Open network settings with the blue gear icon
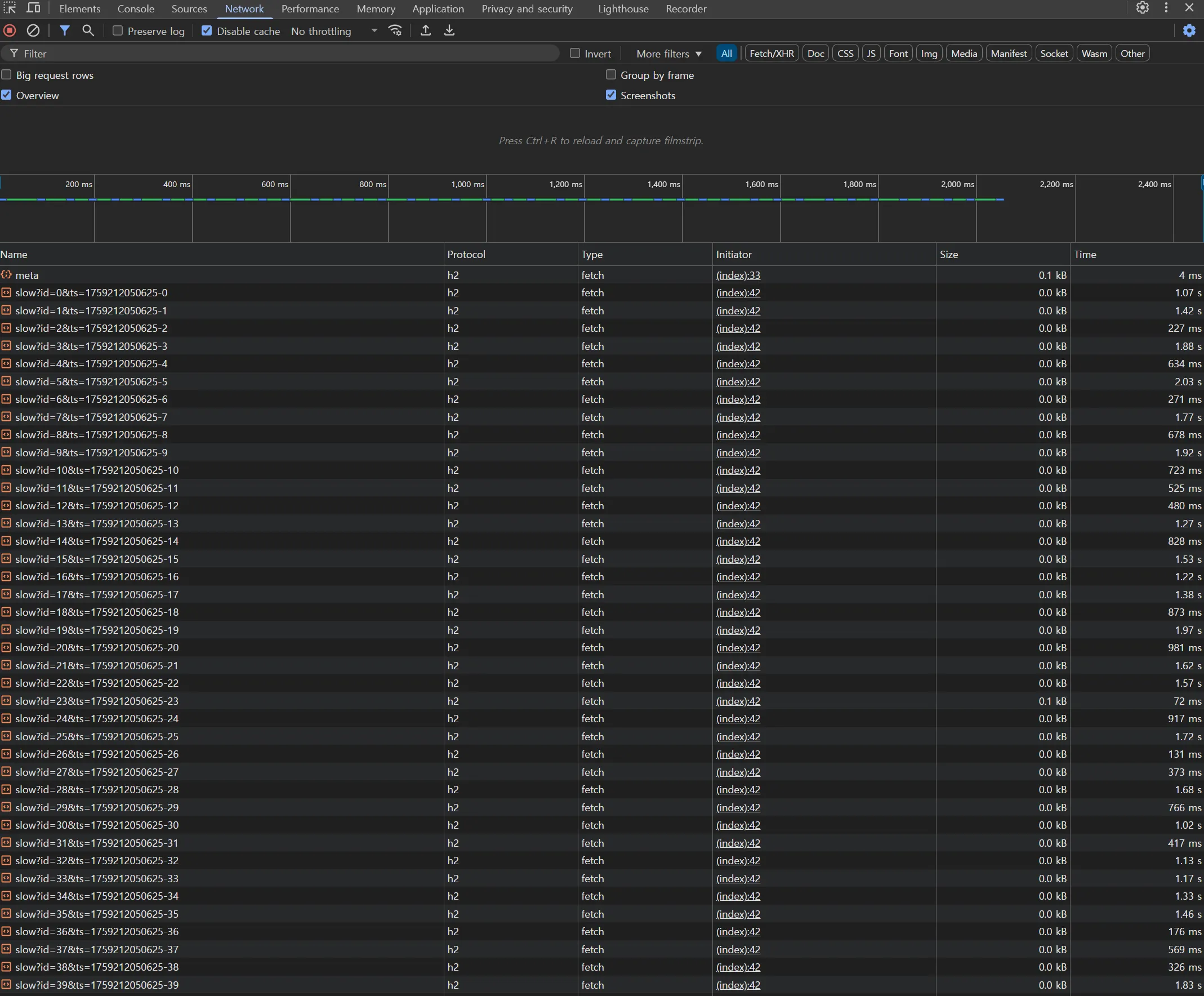 point(1189,30)
